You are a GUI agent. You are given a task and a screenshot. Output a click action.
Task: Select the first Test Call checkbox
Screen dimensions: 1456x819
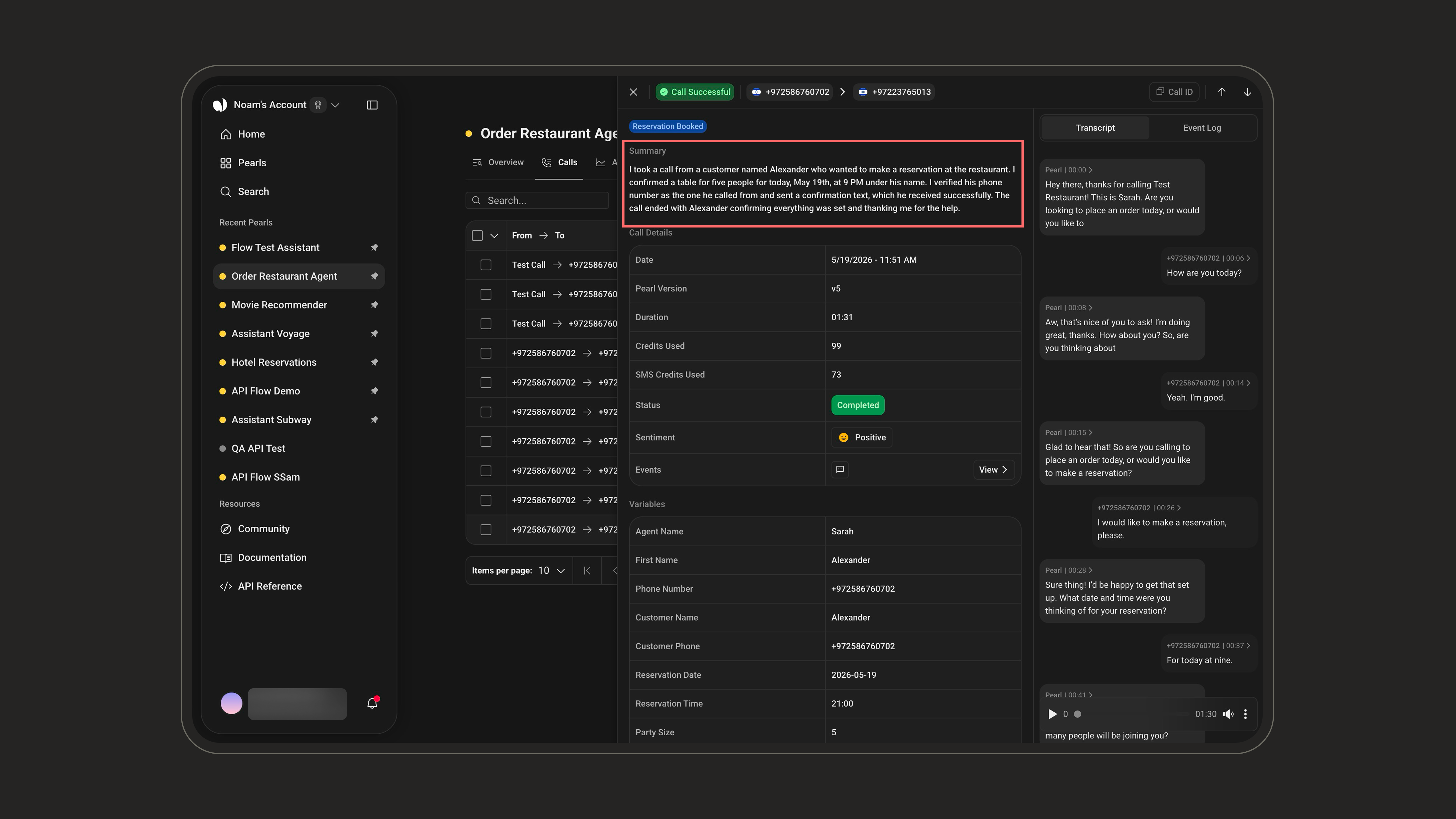pos(486,265)
